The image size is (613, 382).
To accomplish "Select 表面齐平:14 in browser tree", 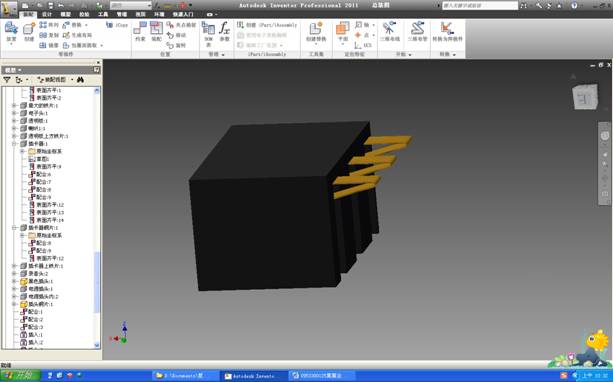I will pos(46,220).
